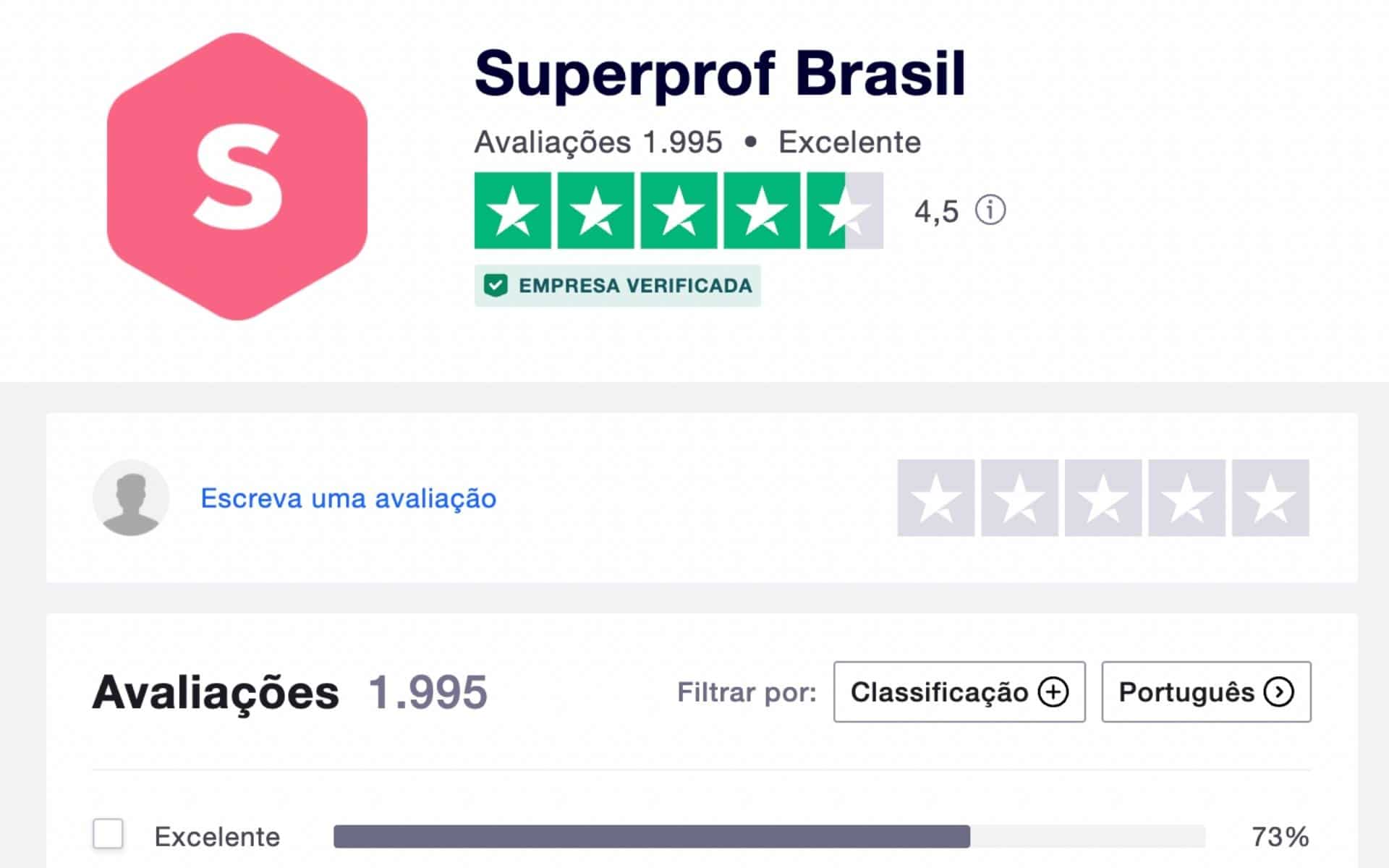
Task: Click the Superprof Brasil title
Action: coord(720,72)
